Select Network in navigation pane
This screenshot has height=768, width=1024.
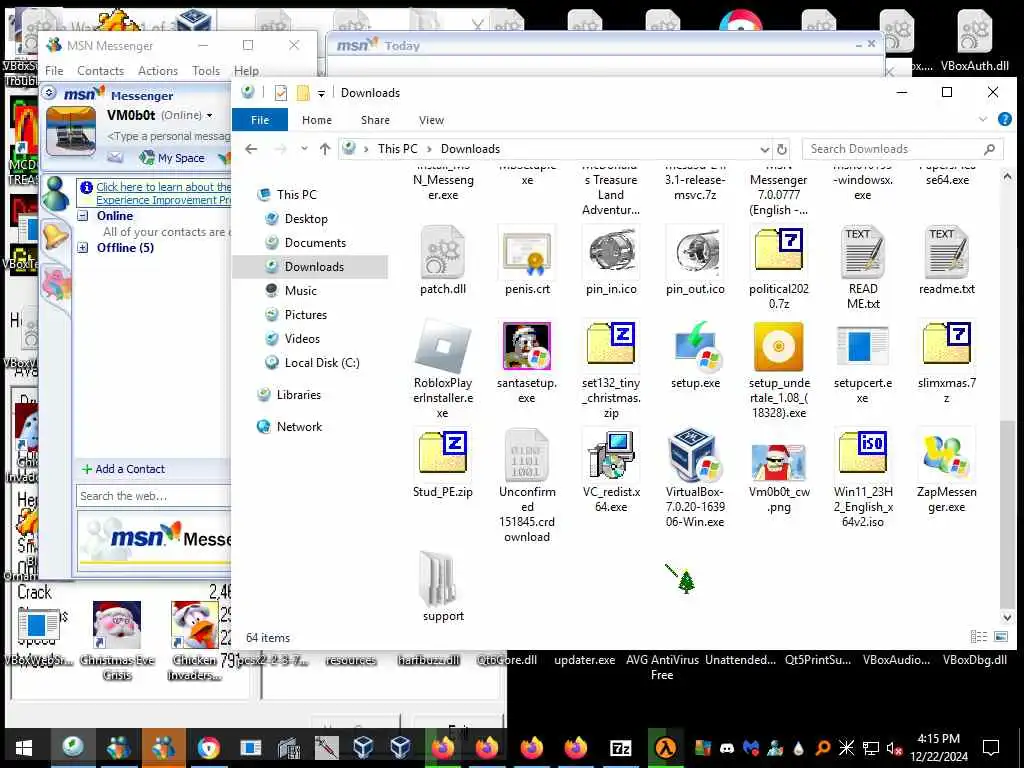click(x=291, y=426)
